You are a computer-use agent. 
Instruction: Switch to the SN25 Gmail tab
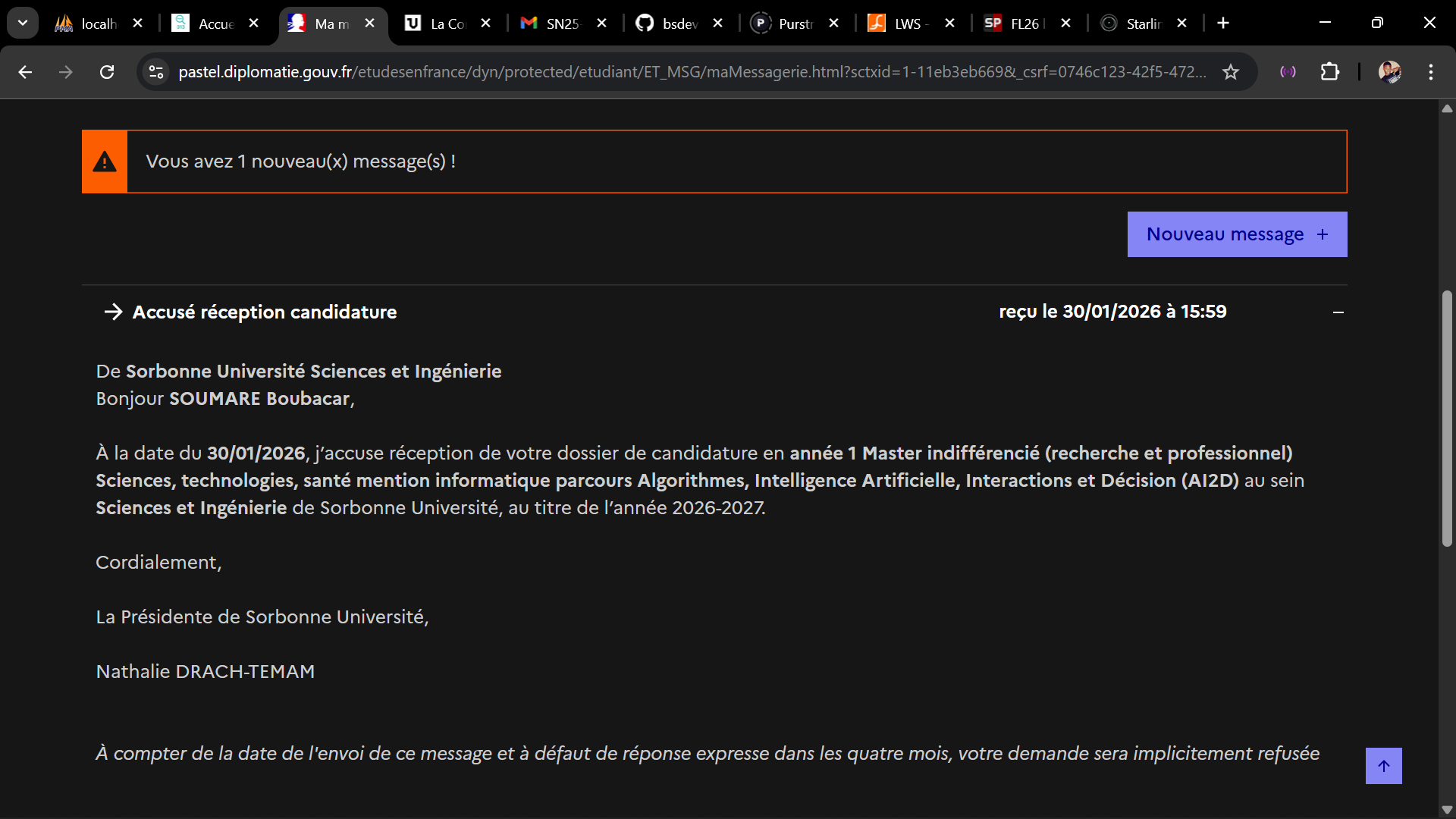[x=561, y=24]
